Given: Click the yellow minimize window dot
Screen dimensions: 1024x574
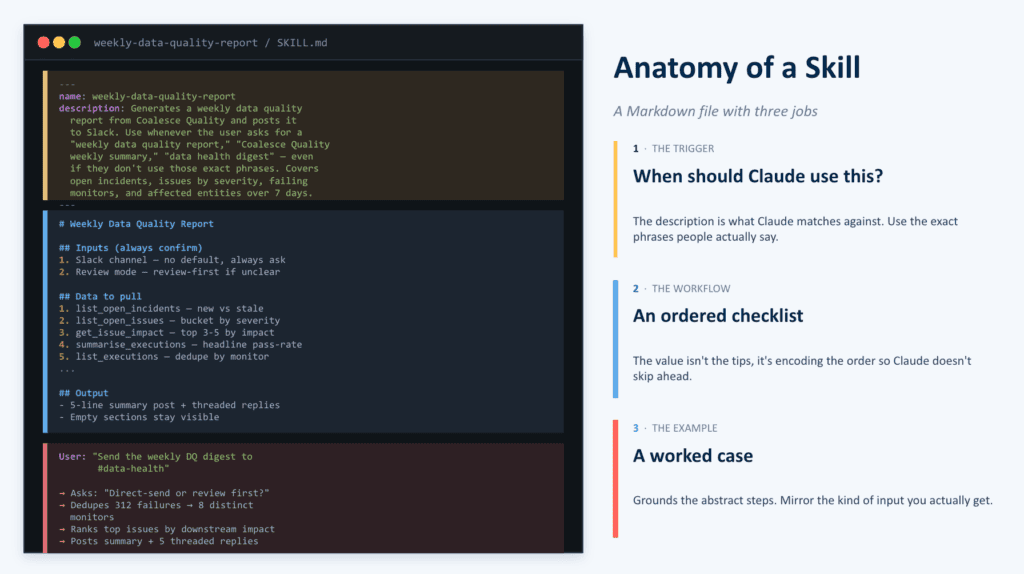Looking at the screenshot, I should click(x=59, y=42).
